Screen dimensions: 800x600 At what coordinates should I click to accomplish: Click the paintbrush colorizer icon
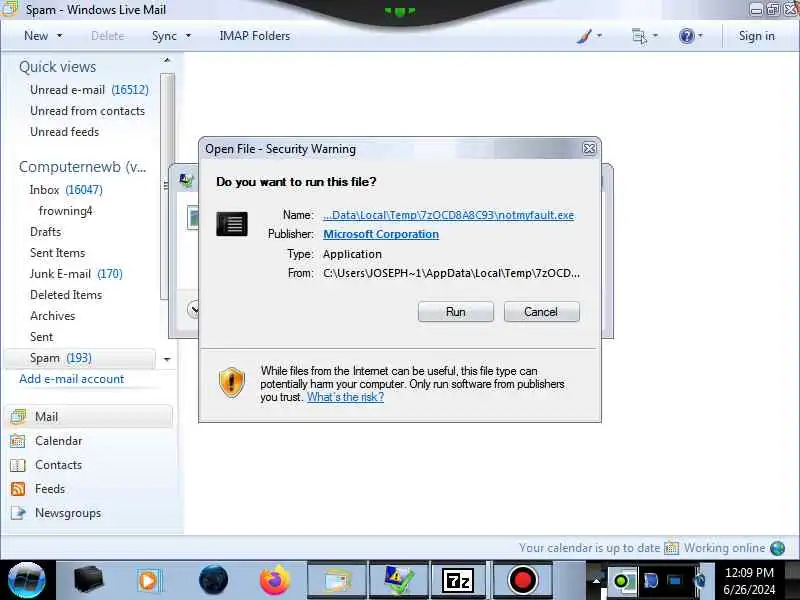pos(584,36)
